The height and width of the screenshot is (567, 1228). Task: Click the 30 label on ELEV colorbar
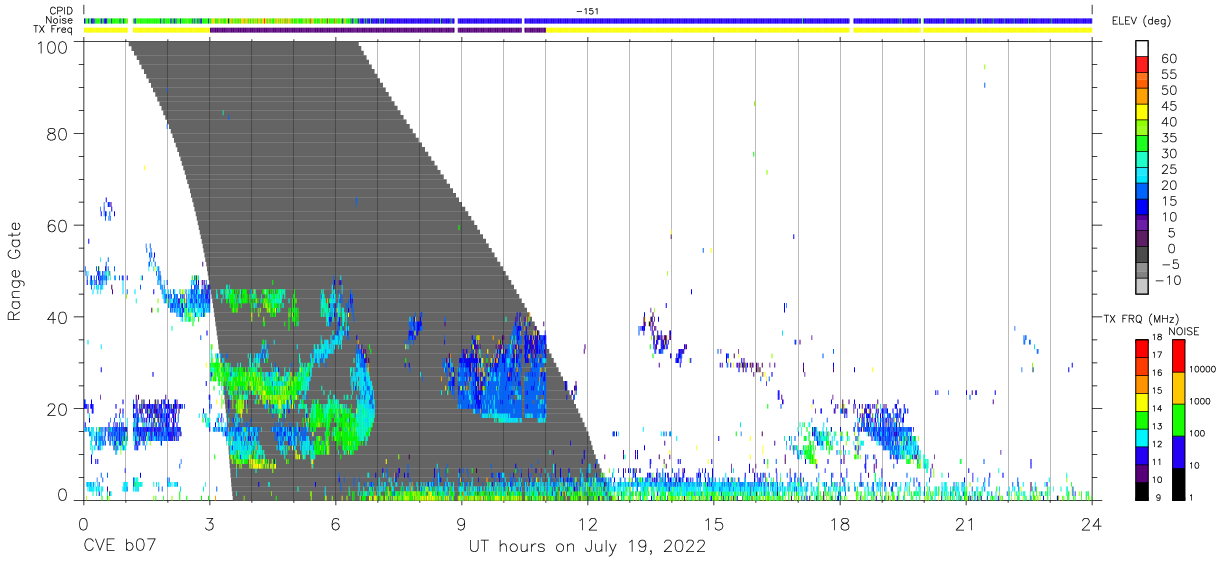[x=1169, y=154]
